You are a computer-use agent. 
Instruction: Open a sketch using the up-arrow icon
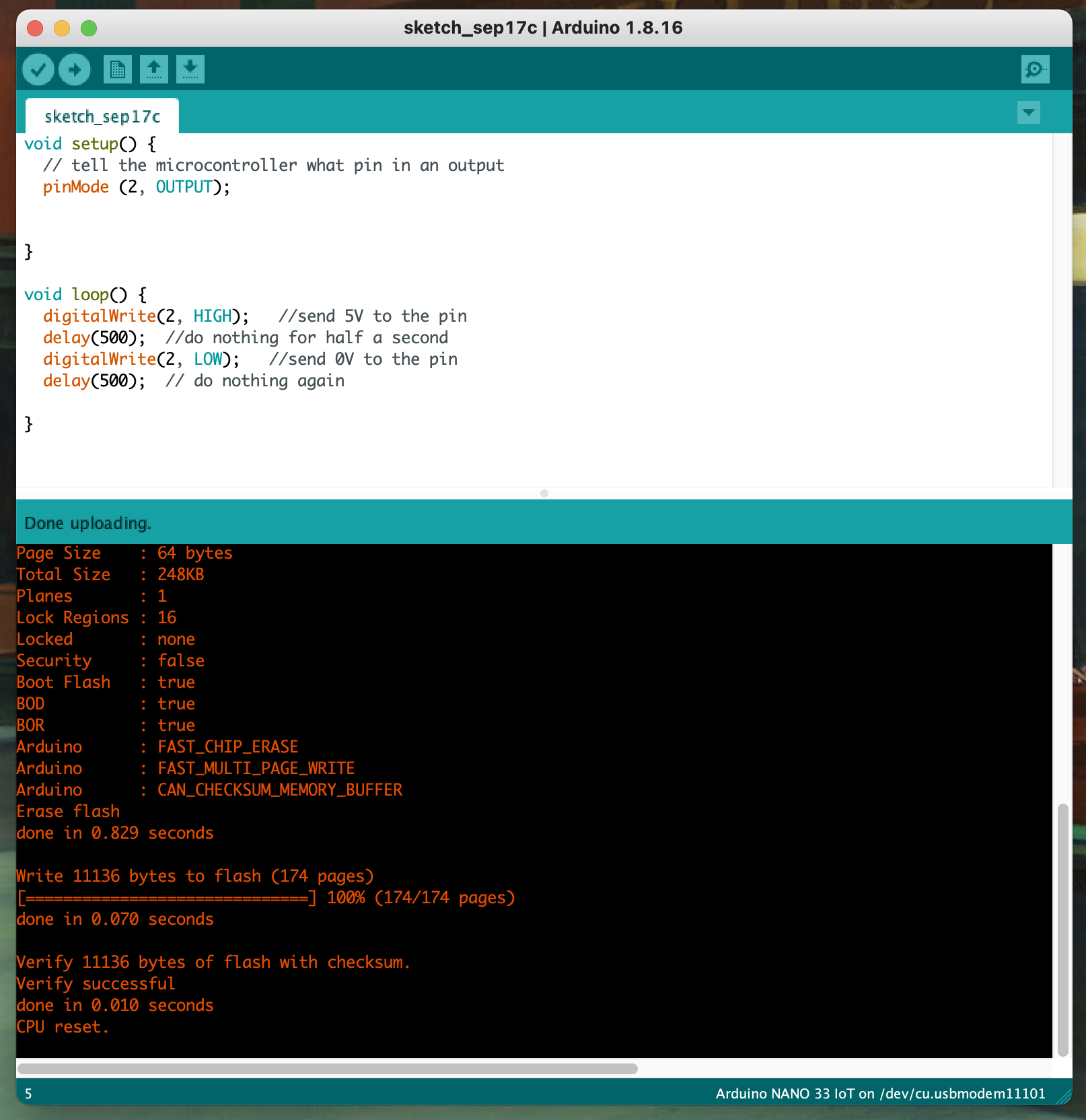[x=154, y=69]
